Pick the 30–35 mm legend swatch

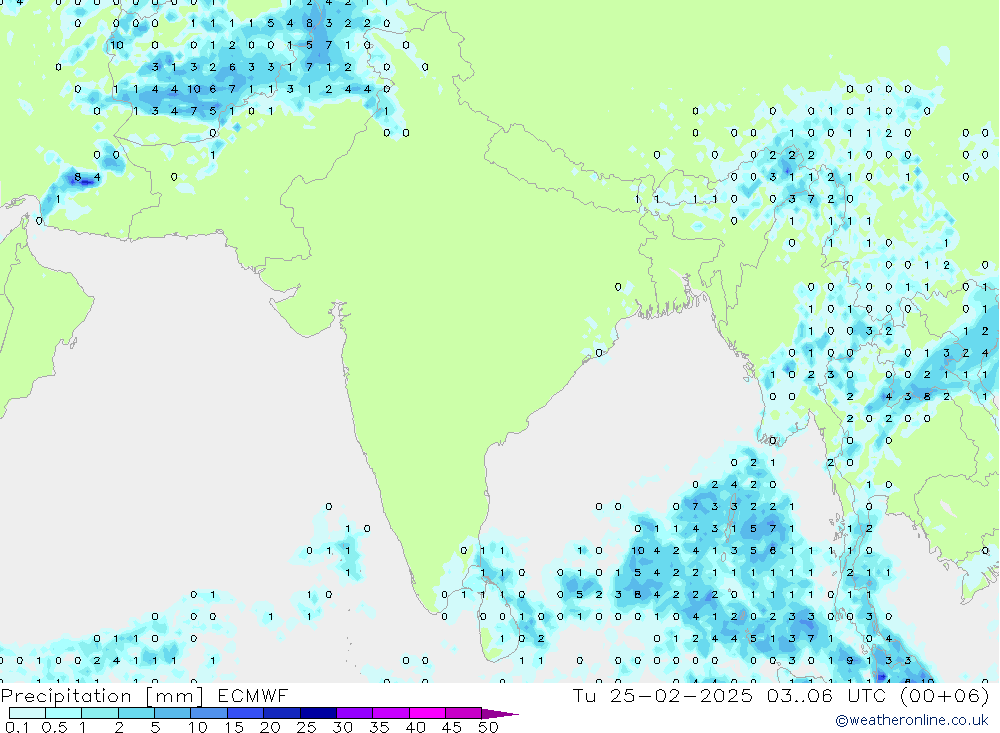355,713
